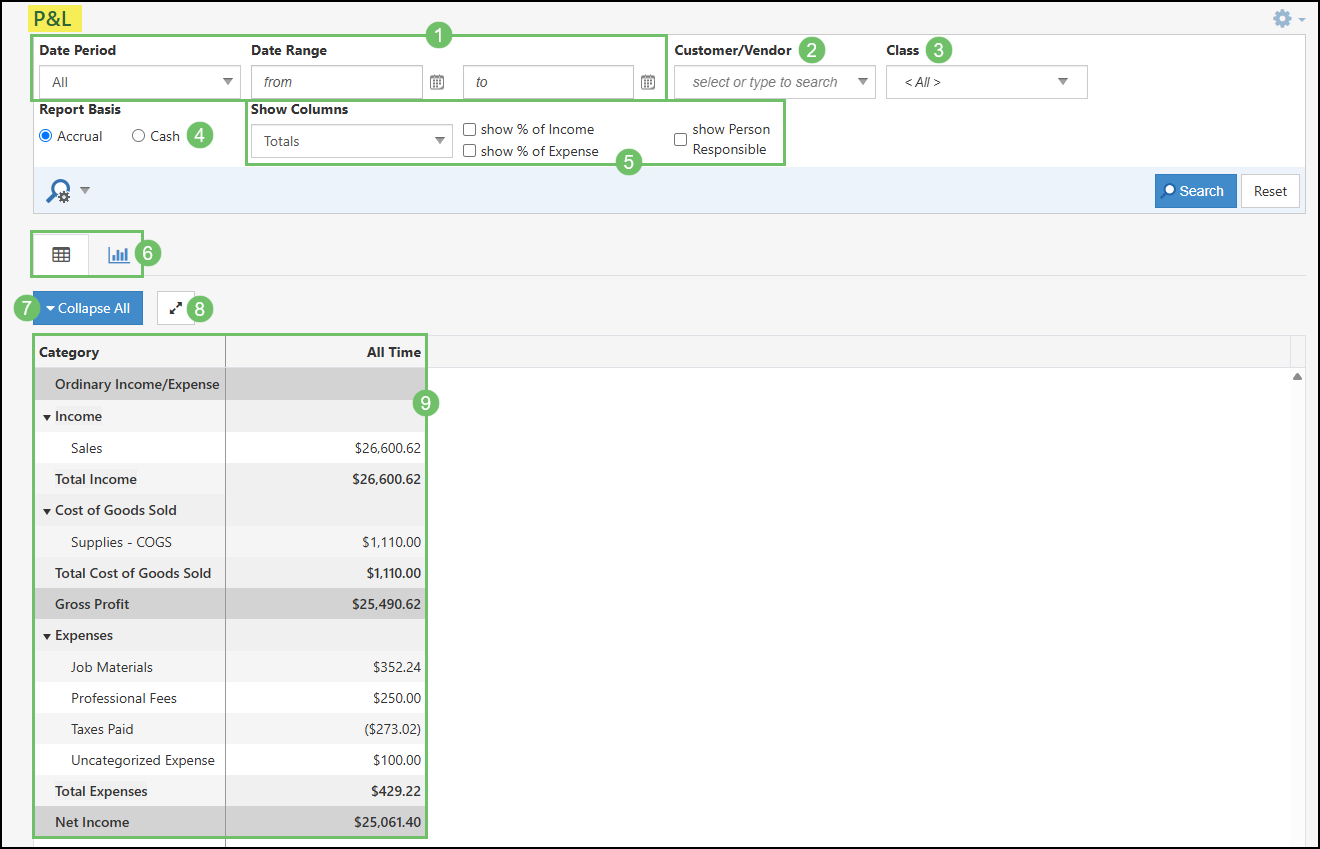
Task: Click the All Time column header
Action: coord(393,352)
